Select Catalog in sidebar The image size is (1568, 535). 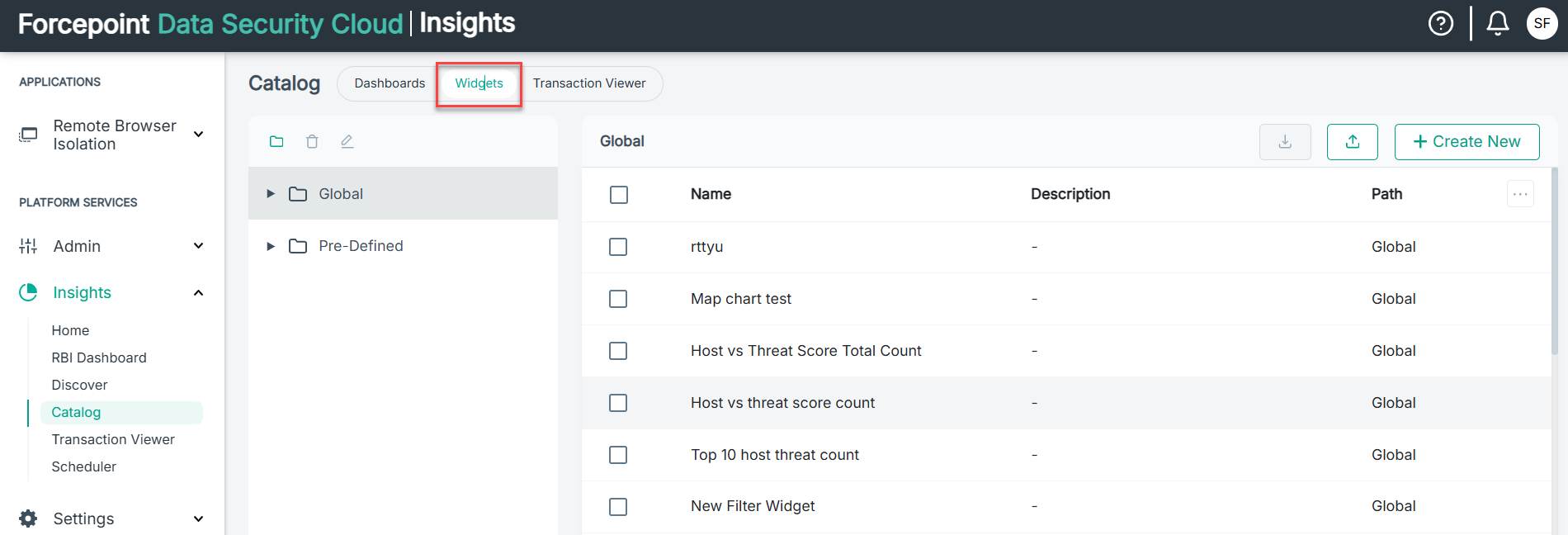click(x=121, y=412)
